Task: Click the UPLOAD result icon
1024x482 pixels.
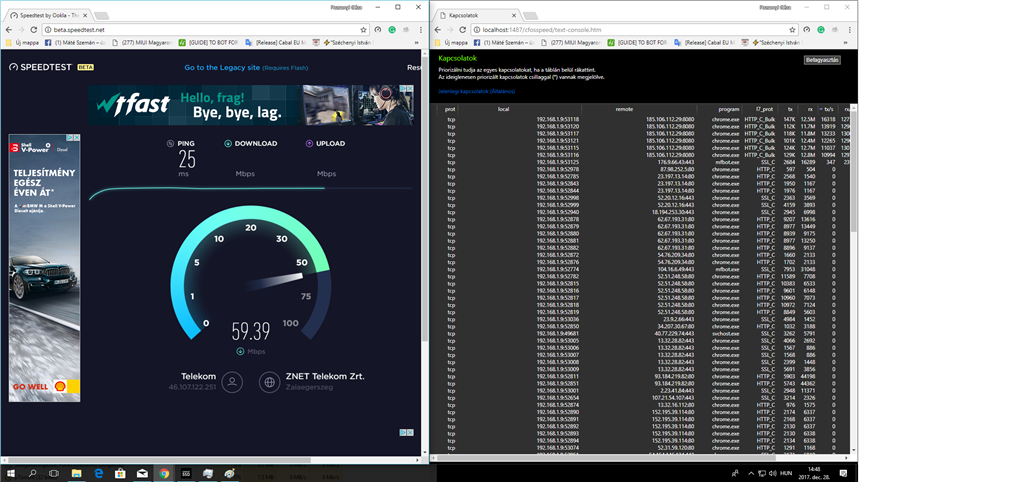Action: coord(309,144)
